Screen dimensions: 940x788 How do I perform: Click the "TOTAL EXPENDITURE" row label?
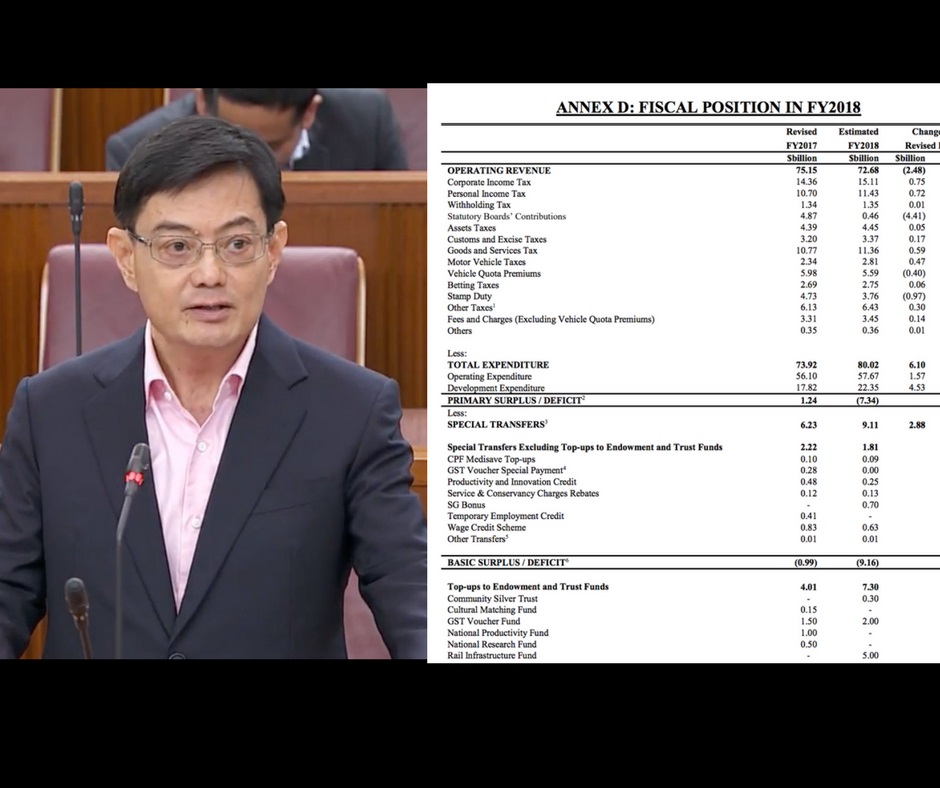tap(498, 365)
